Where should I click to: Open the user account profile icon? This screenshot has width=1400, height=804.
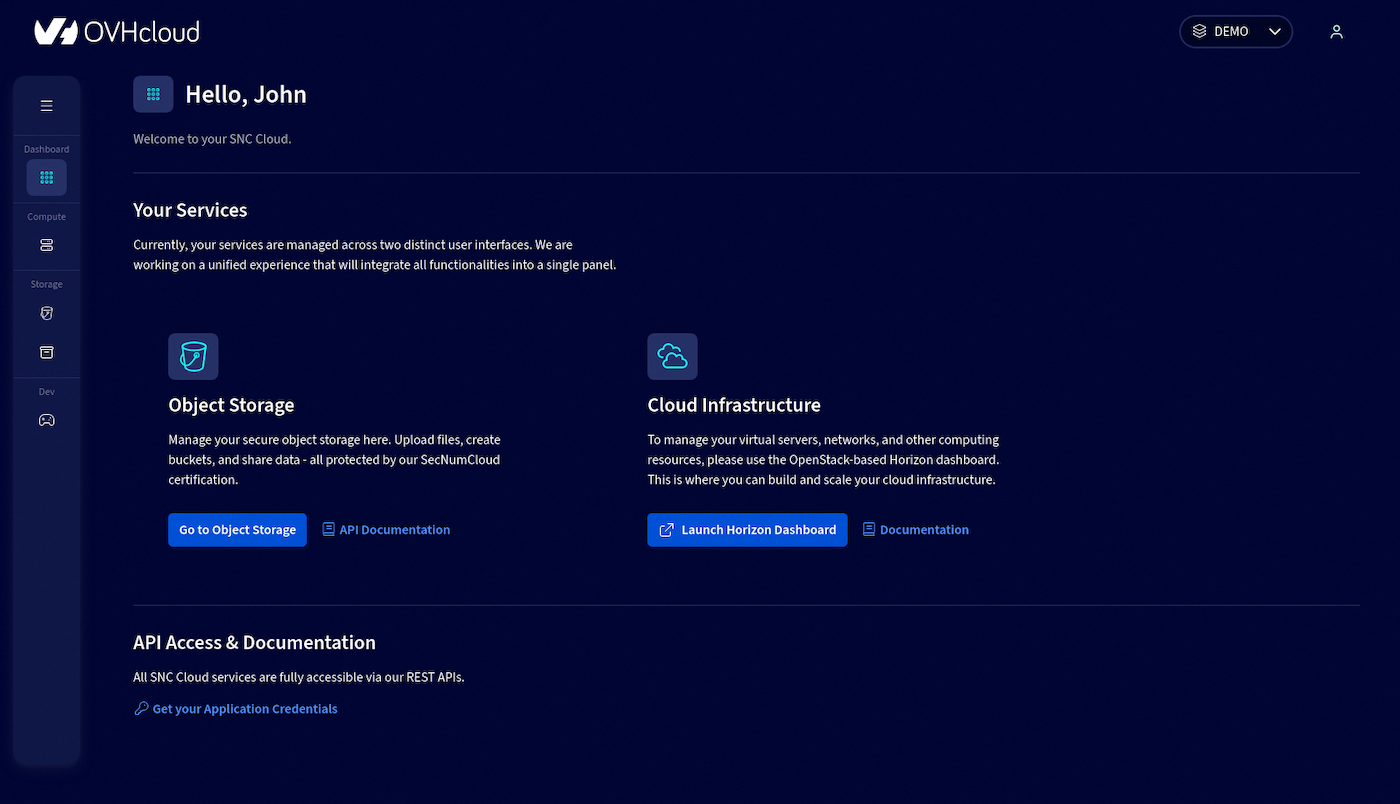1336,32
